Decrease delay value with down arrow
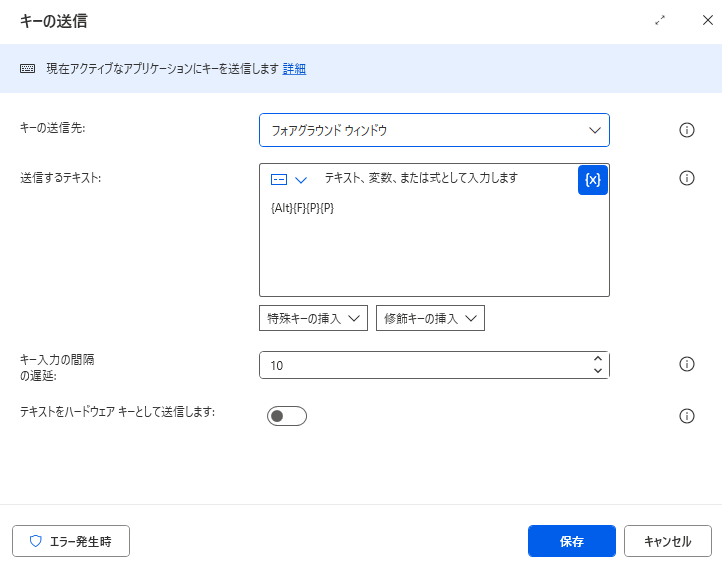 pyautogui.click(x=598, y=372)
